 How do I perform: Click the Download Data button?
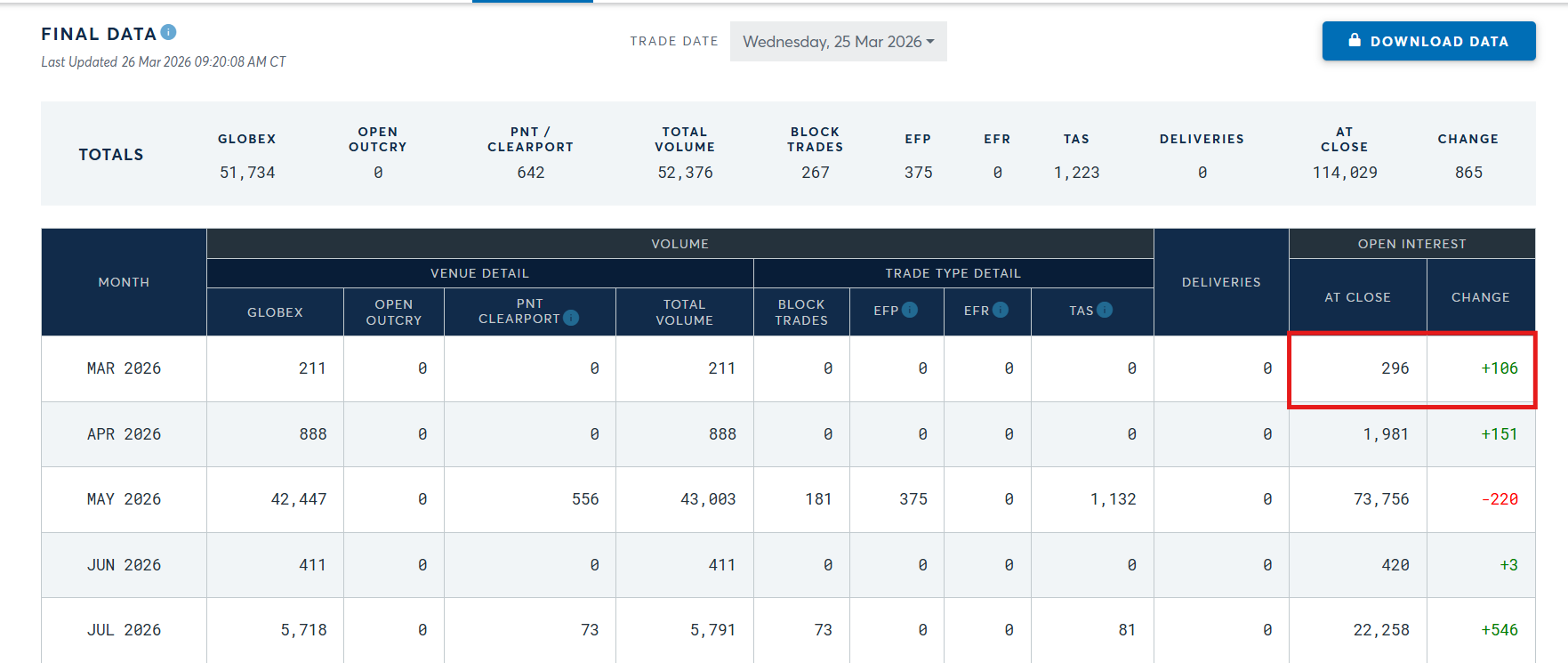[x=1428, y=41]
